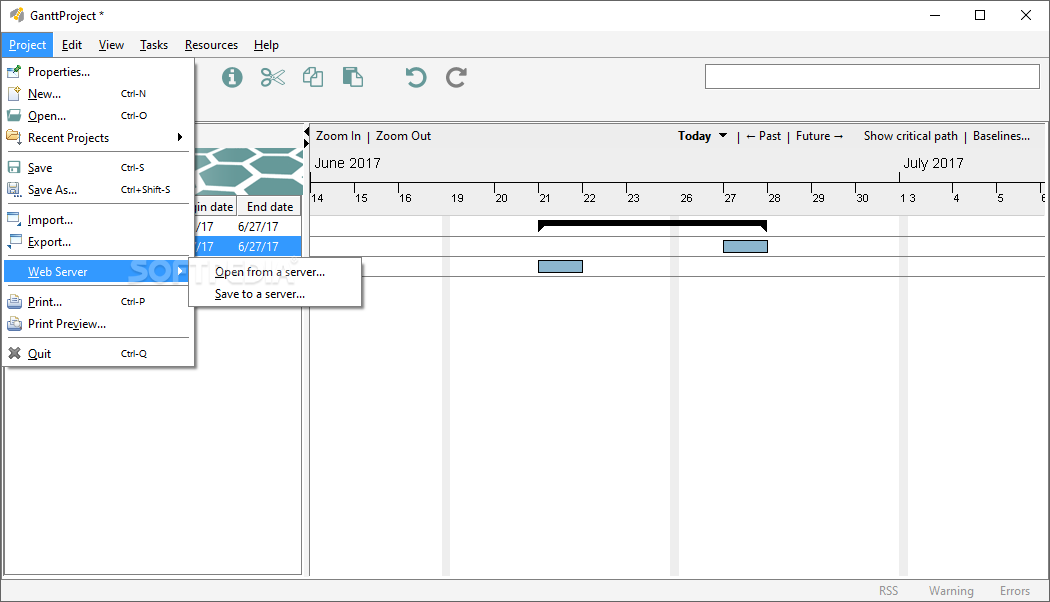Click the End date column header
This screenshot has width=1050, height=602.
tap(270, 207)
